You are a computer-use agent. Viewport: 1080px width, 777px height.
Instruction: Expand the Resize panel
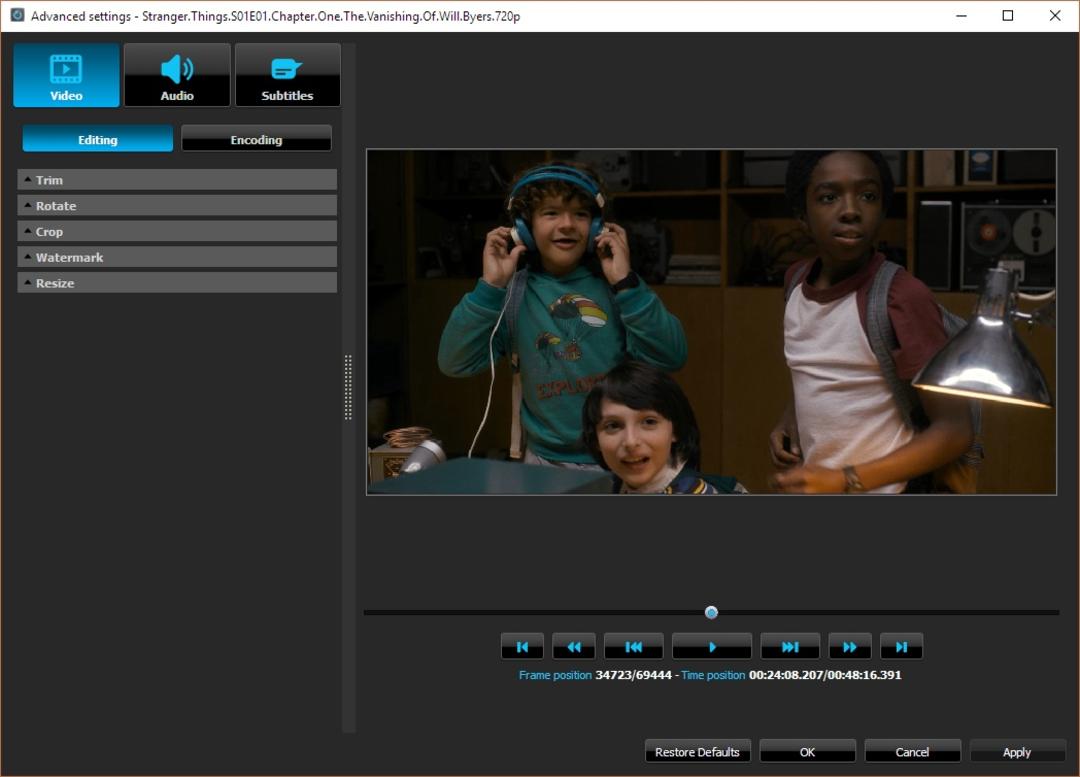[x=177, y=282]
